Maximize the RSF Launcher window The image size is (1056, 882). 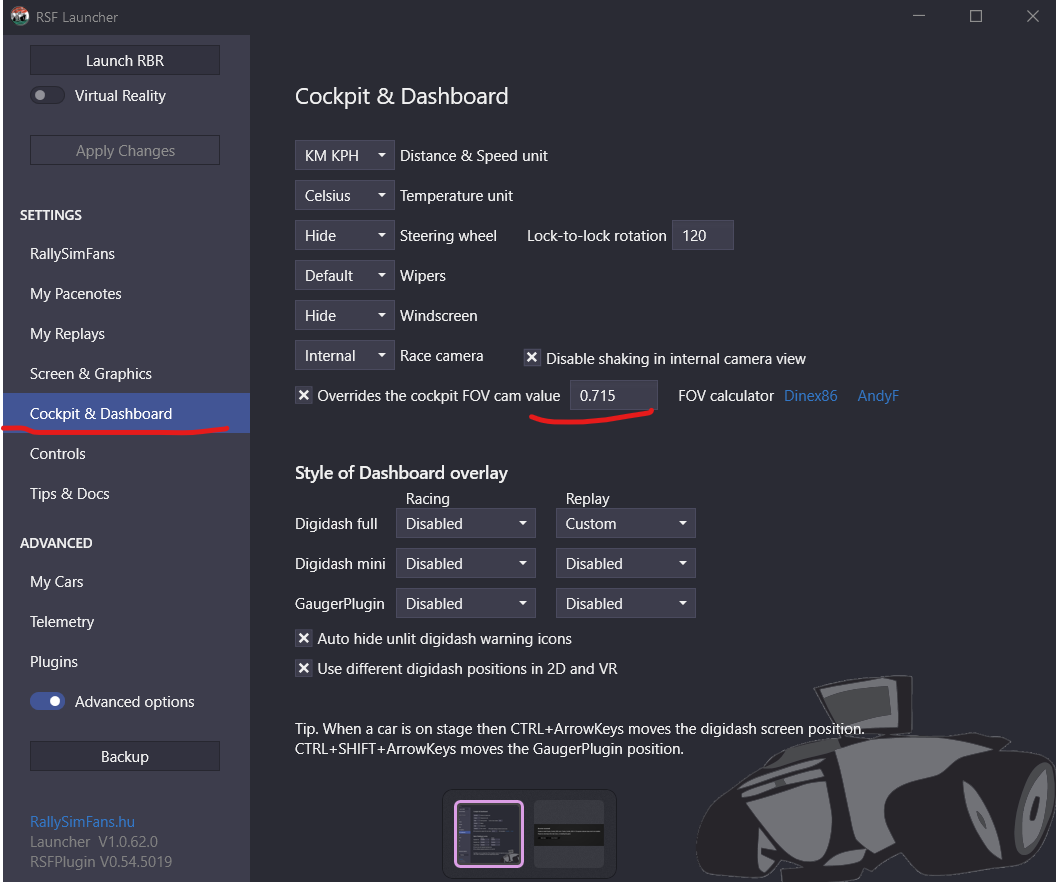[x=976, y=16]
